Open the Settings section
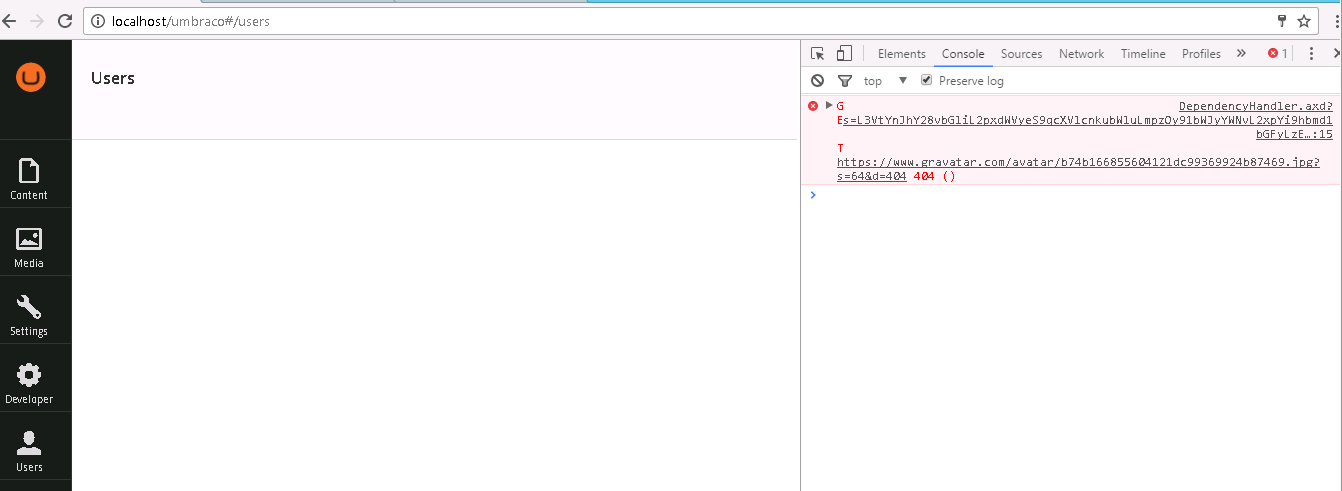The width and height of the screenshot is (1342, 491). [x=29, y=315]
